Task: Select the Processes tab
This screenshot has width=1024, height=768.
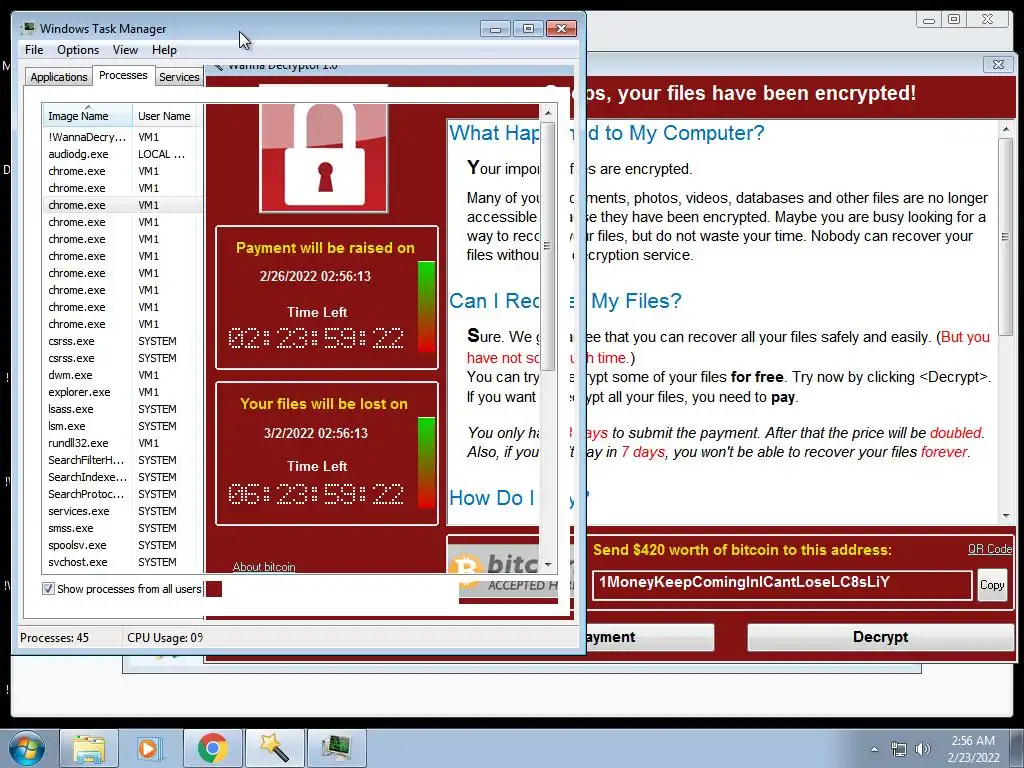Action: (x=123, y=75)
